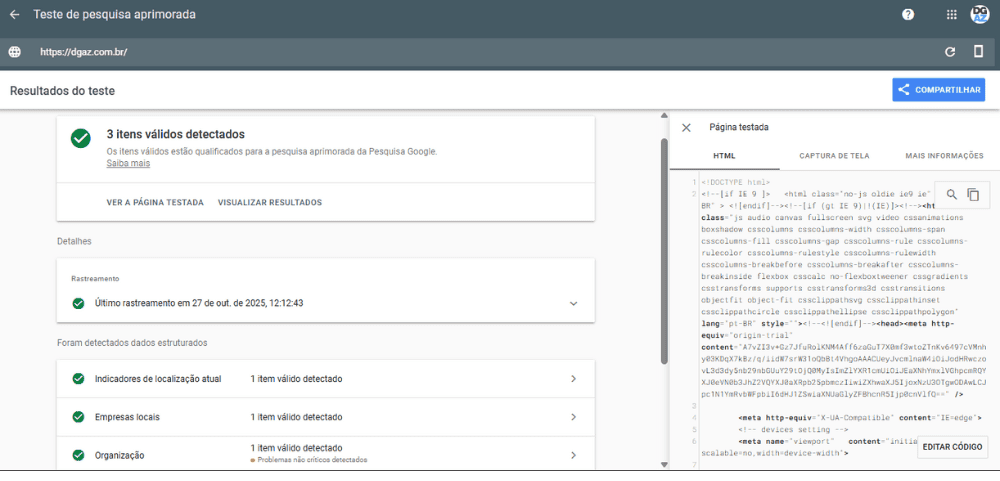Expand the Último rastreamento details

(573, 303)
